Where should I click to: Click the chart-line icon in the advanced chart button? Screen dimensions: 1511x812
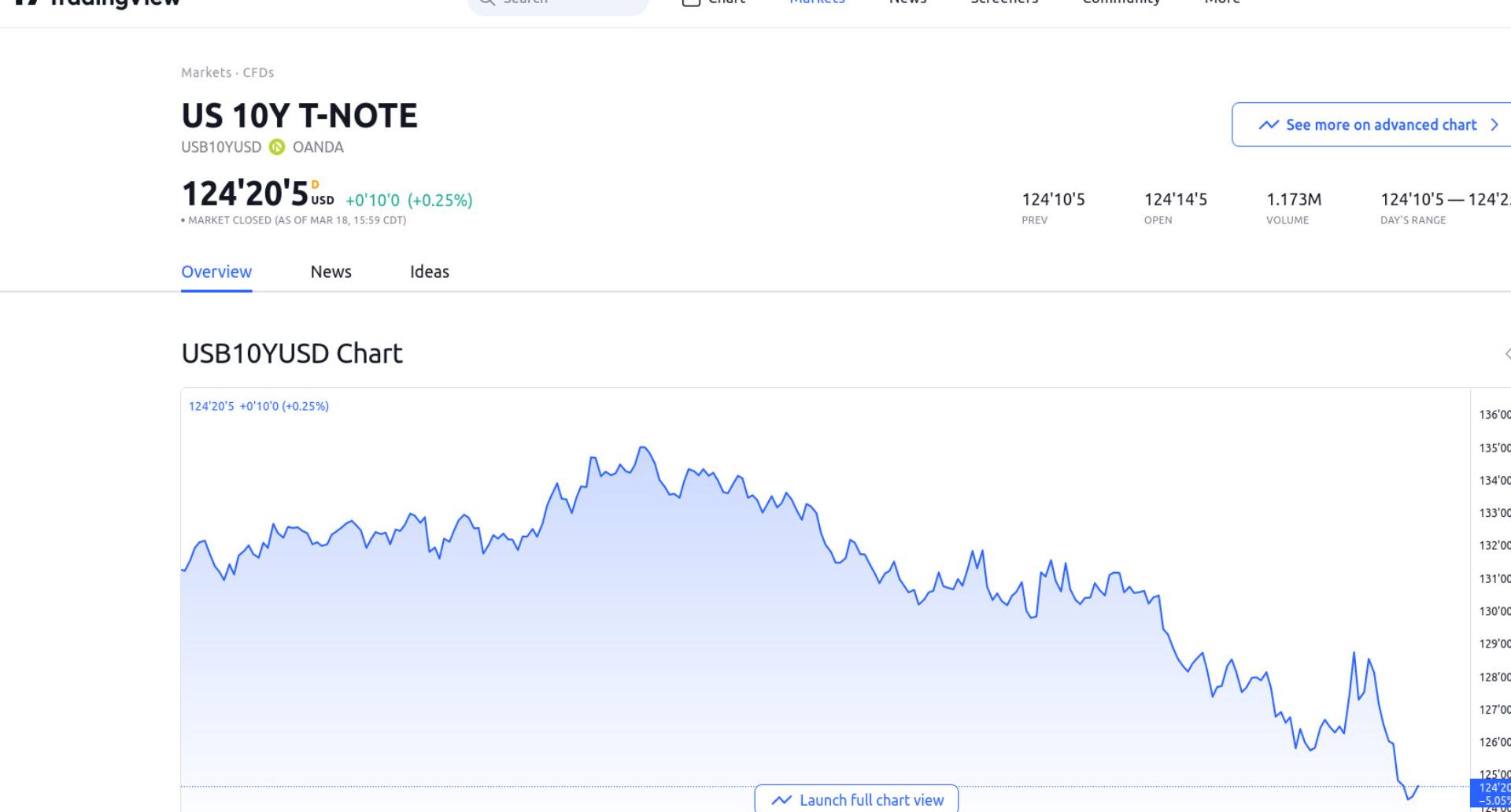point(1269,125)
